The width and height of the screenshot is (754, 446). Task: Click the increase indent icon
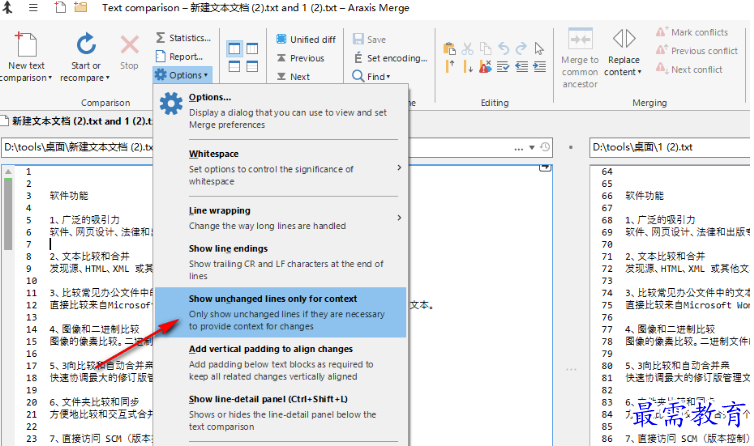(x=540, y=66)
